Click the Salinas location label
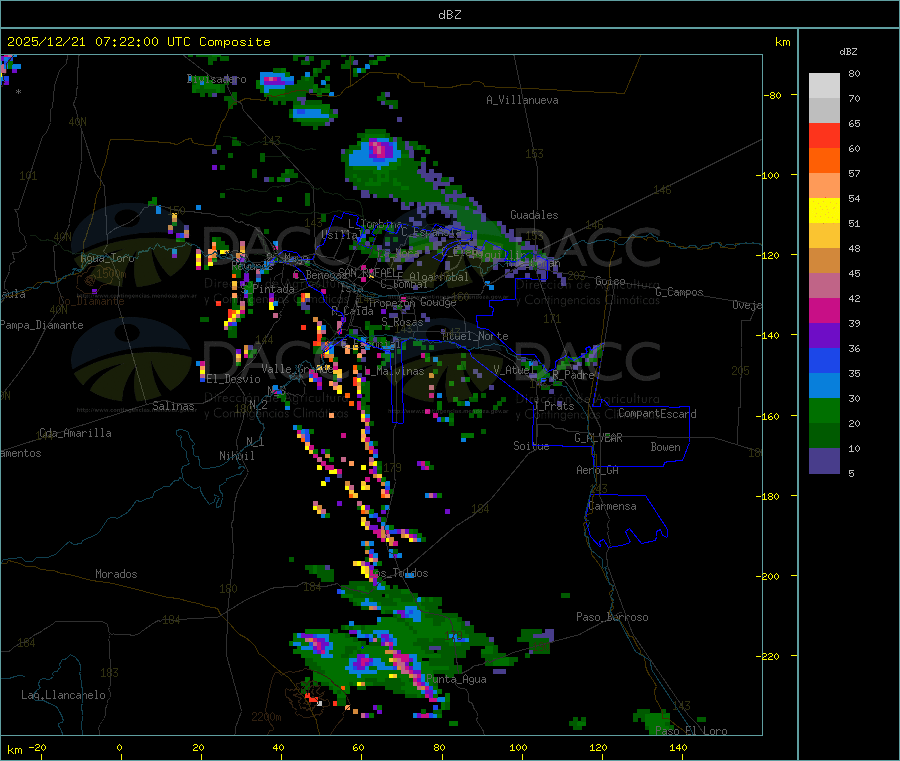Screen dimensions: 900x761 (x=173, y=406)
